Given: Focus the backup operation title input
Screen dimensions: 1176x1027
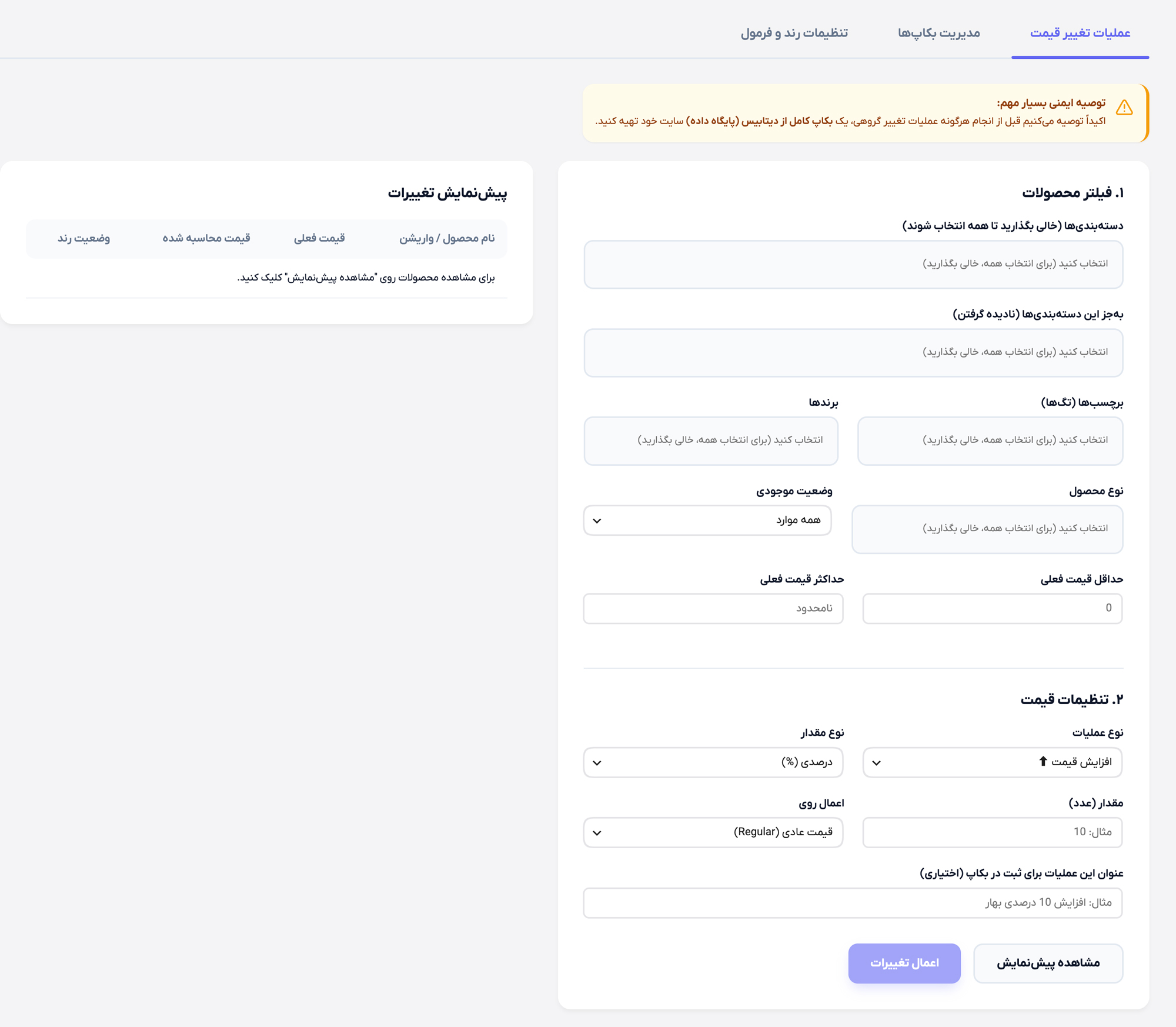Looking at the screenshot, I should pos(853,903).
